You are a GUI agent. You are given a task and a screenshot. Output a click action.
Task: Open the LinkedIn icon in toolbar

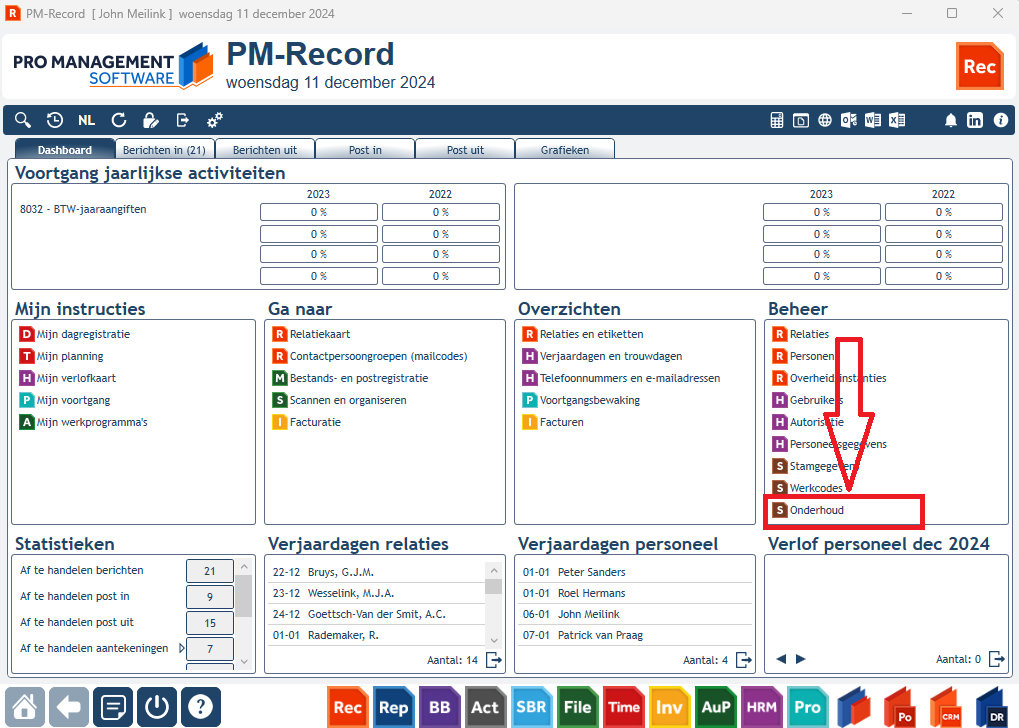975,120
